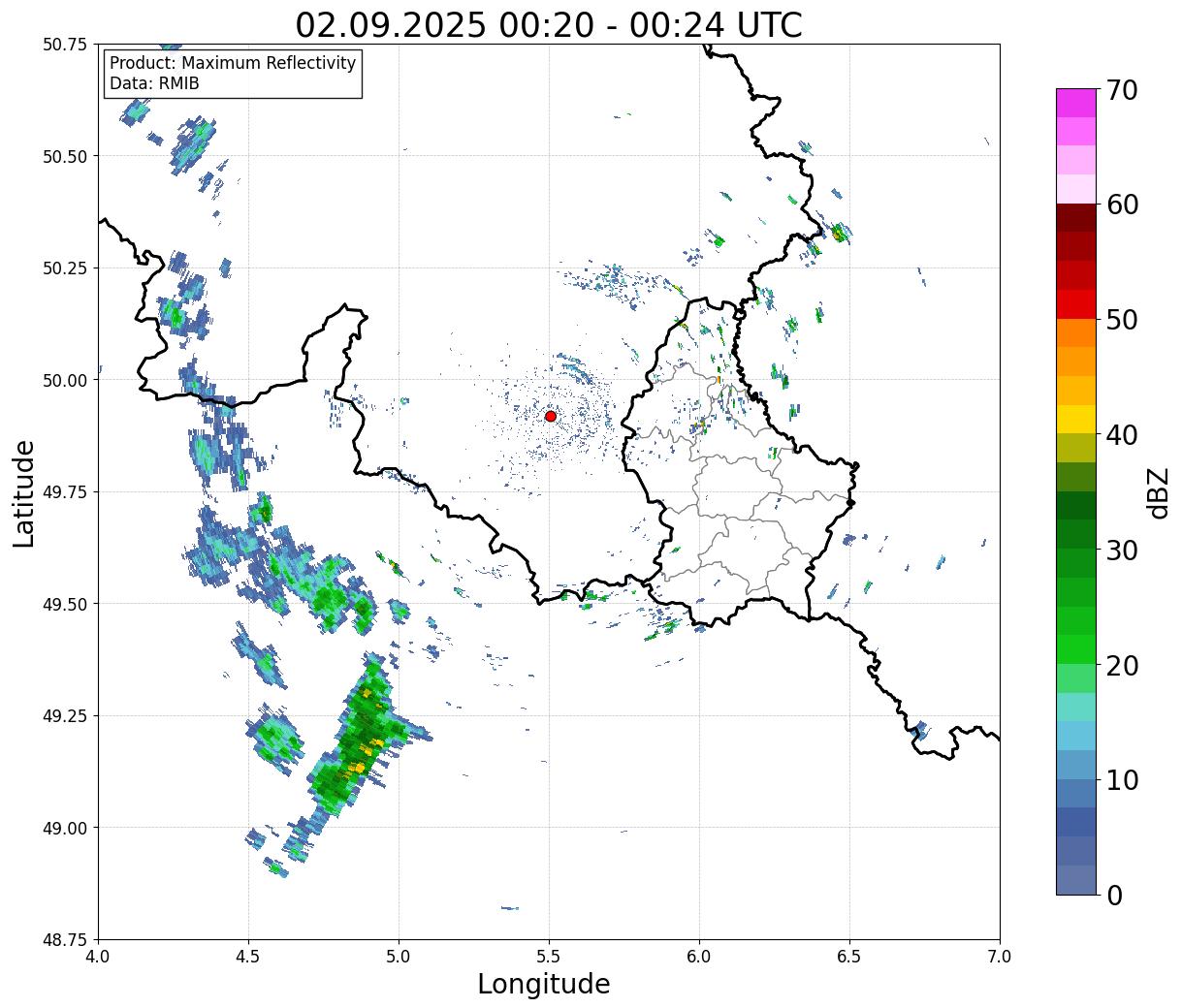
Task: Click the latitude tick label 50.75
Action: click(x=65, y=45)
